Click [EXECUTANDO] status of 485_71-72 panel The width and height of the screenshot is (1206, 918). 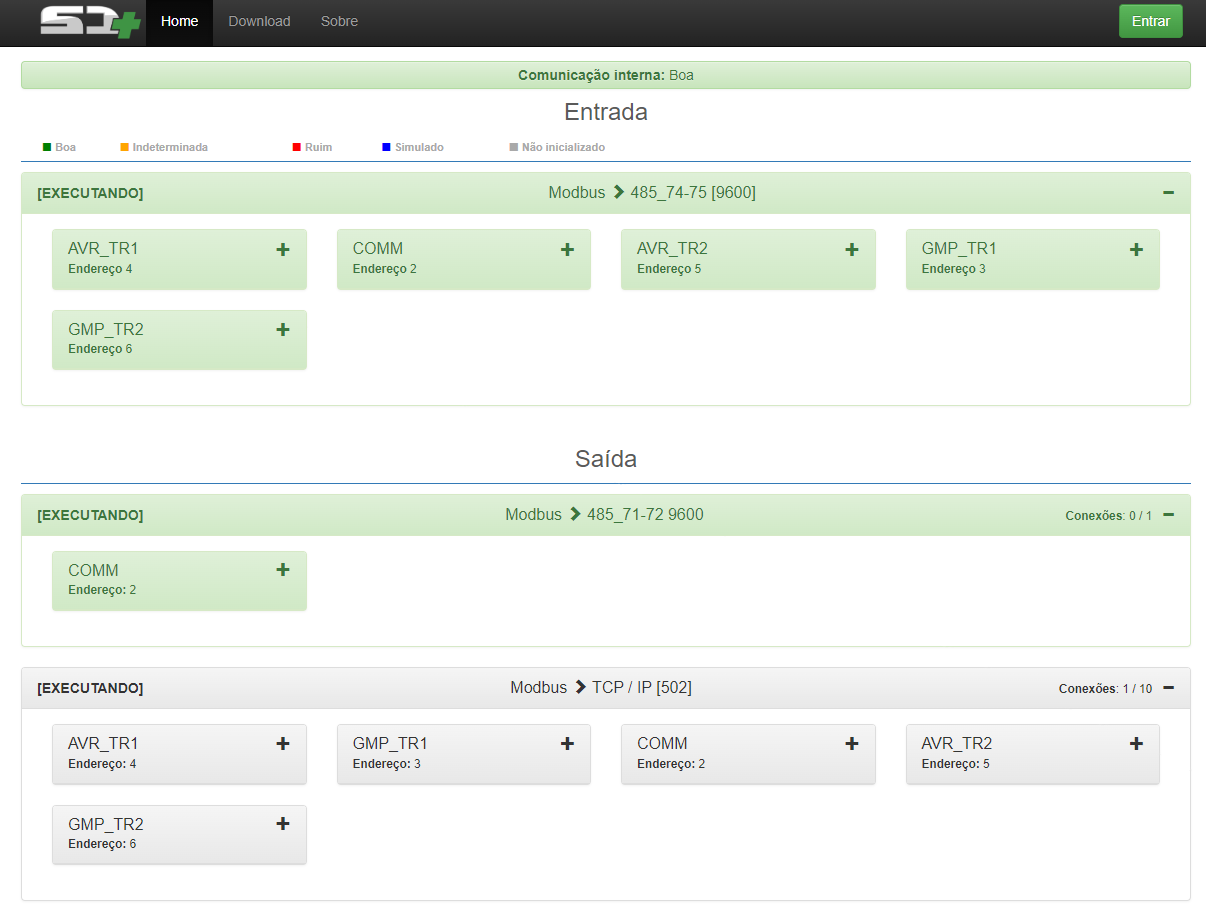90,515
